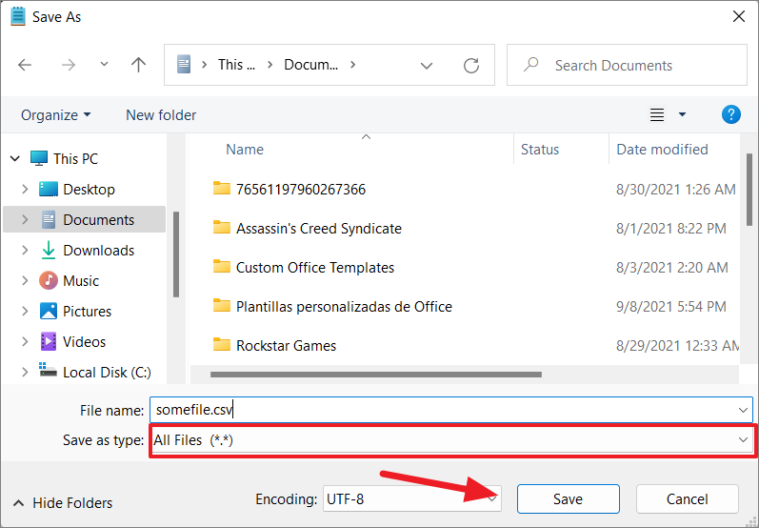Click the Up one level arrow
This screenshot has width=759, height=528.
coord(139,65)
